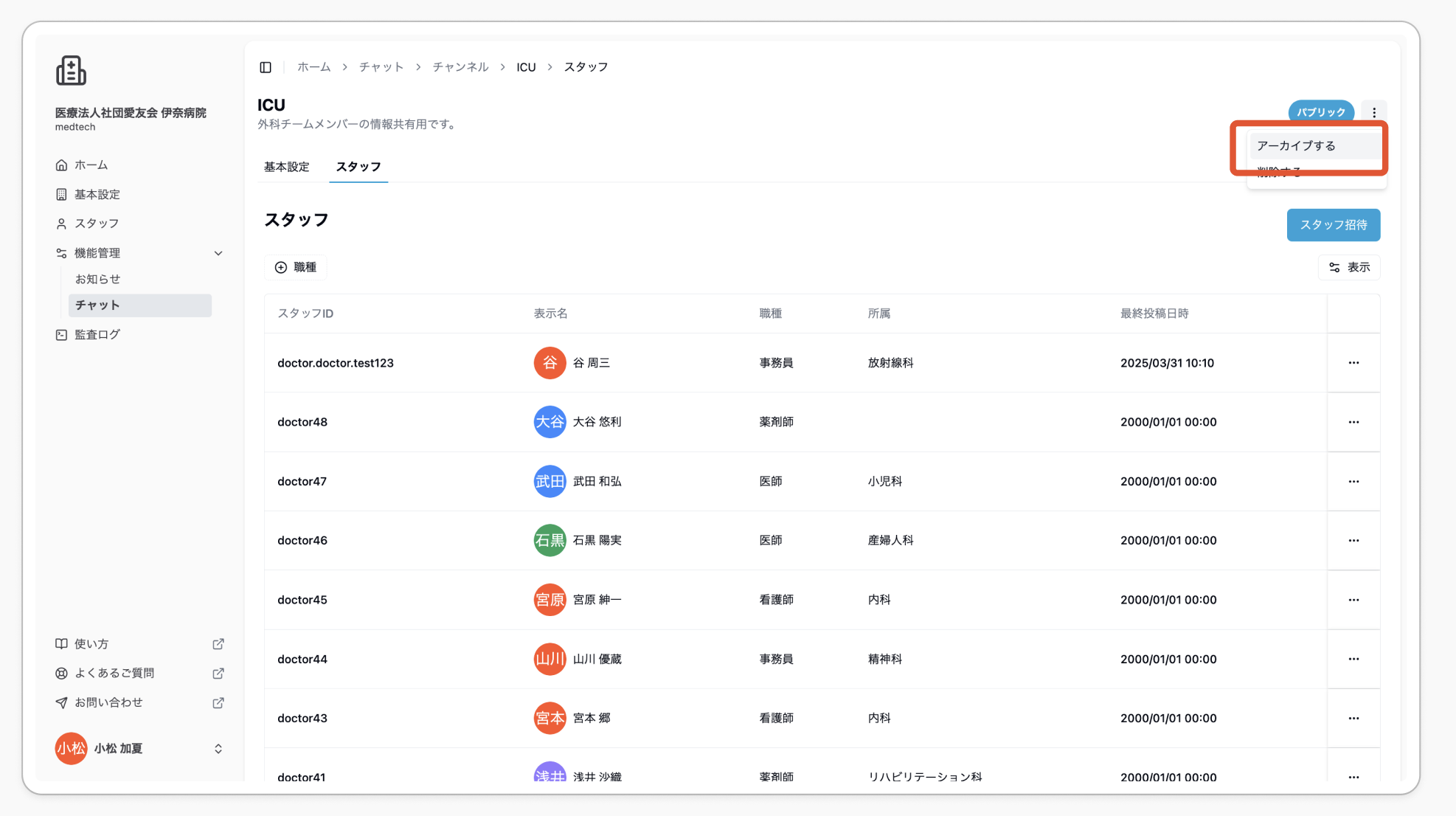
Task: Collapse the 機能管理 section chevron
Action: (x=218, y=253)
